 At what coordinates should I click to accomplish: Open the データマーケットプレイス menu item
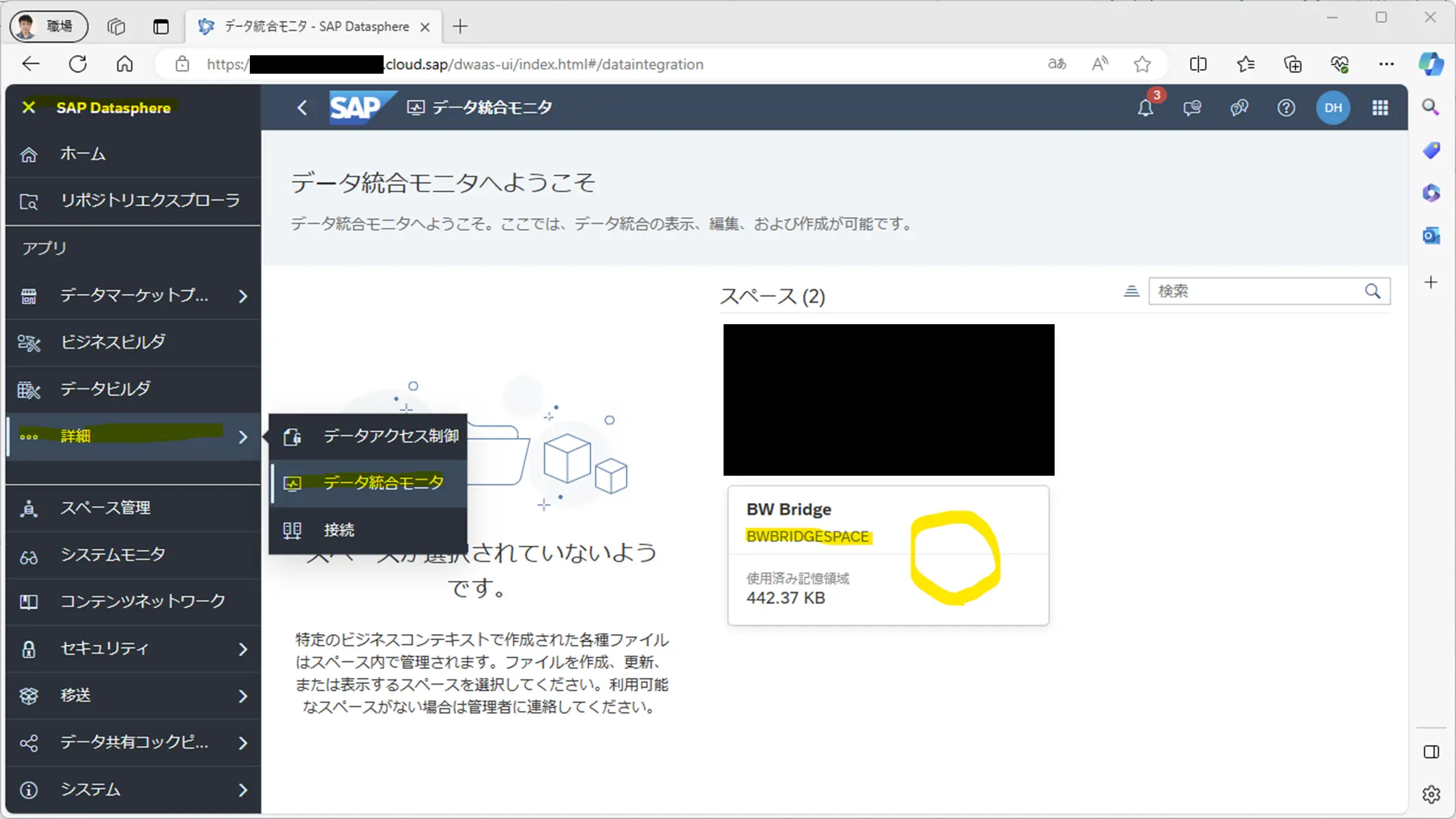[133, 296]
